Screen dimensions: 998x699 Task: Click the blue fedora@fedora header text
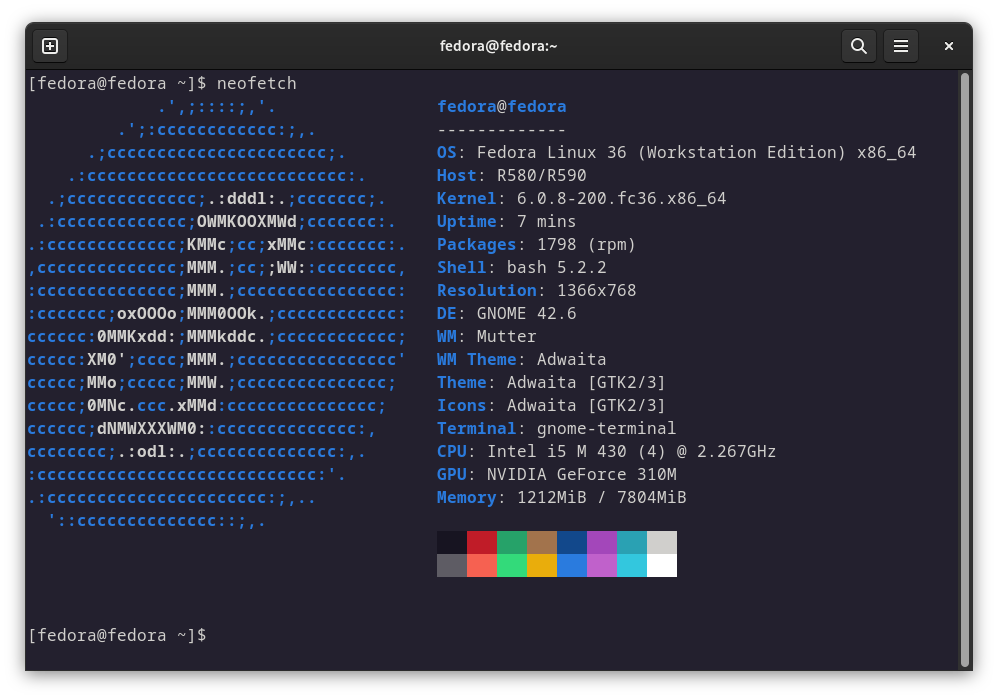point(502,106)
